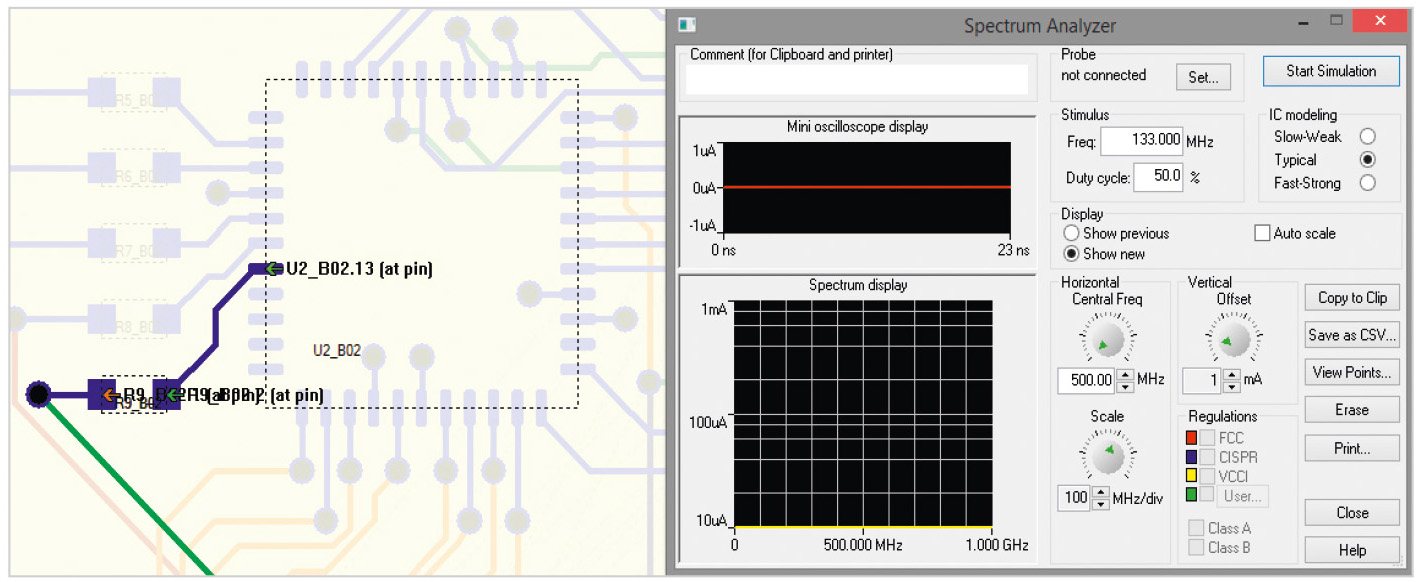Click the green User regulation color swatch
This screenshot has height=582, width=1418.
pos(1191,495)
